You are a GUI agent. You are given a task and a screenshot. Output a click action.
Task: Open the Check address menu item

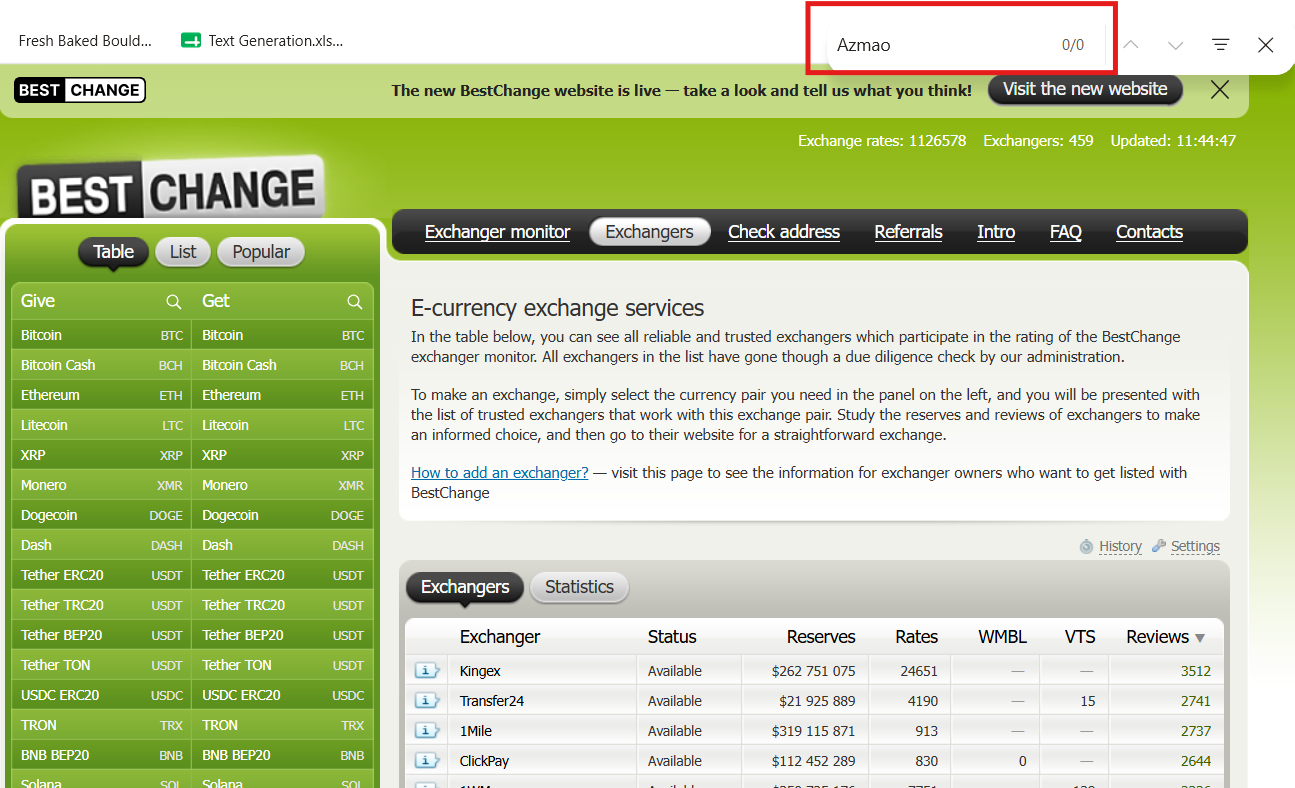(x=784, y=232)
